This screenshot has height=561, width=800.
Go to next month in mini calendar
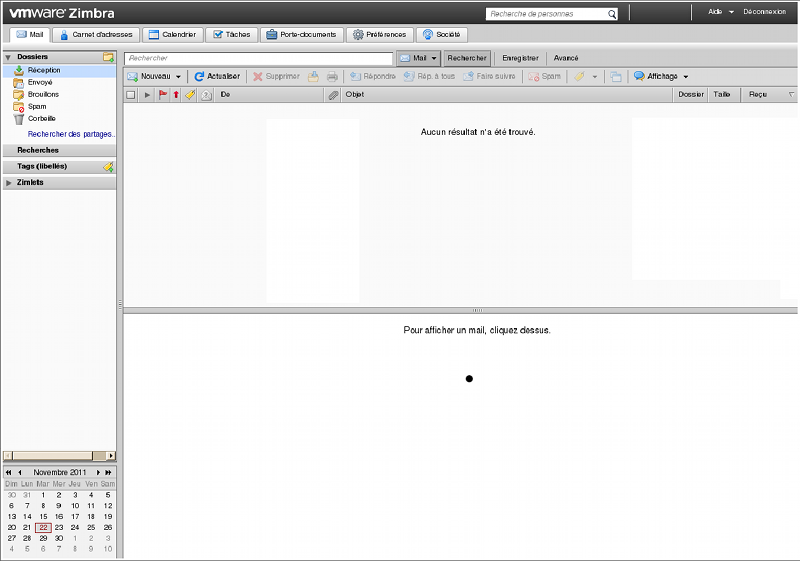click(98, 473)
